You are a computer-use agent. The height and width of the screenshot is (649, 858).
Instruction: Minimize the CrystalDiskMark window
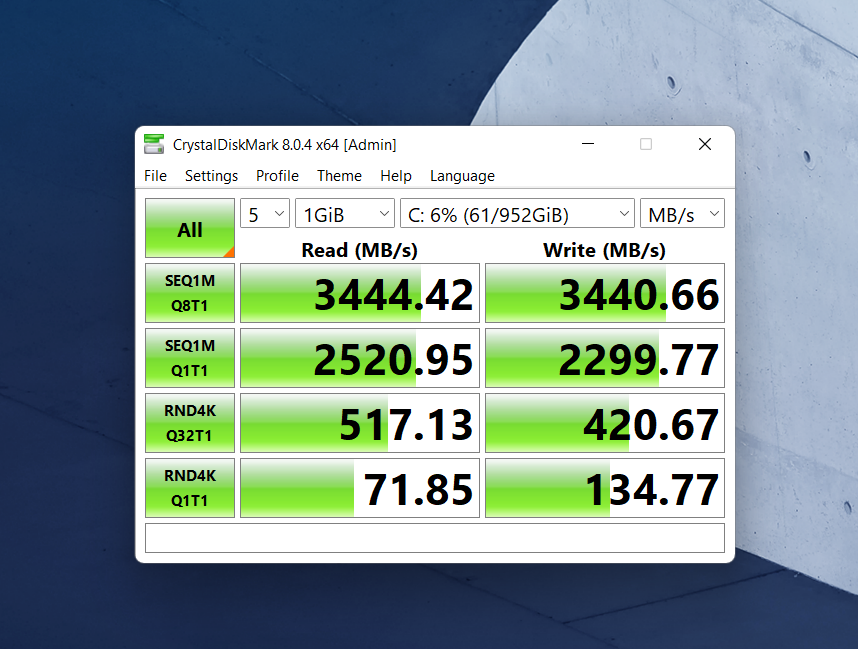[x=588, y=144]
